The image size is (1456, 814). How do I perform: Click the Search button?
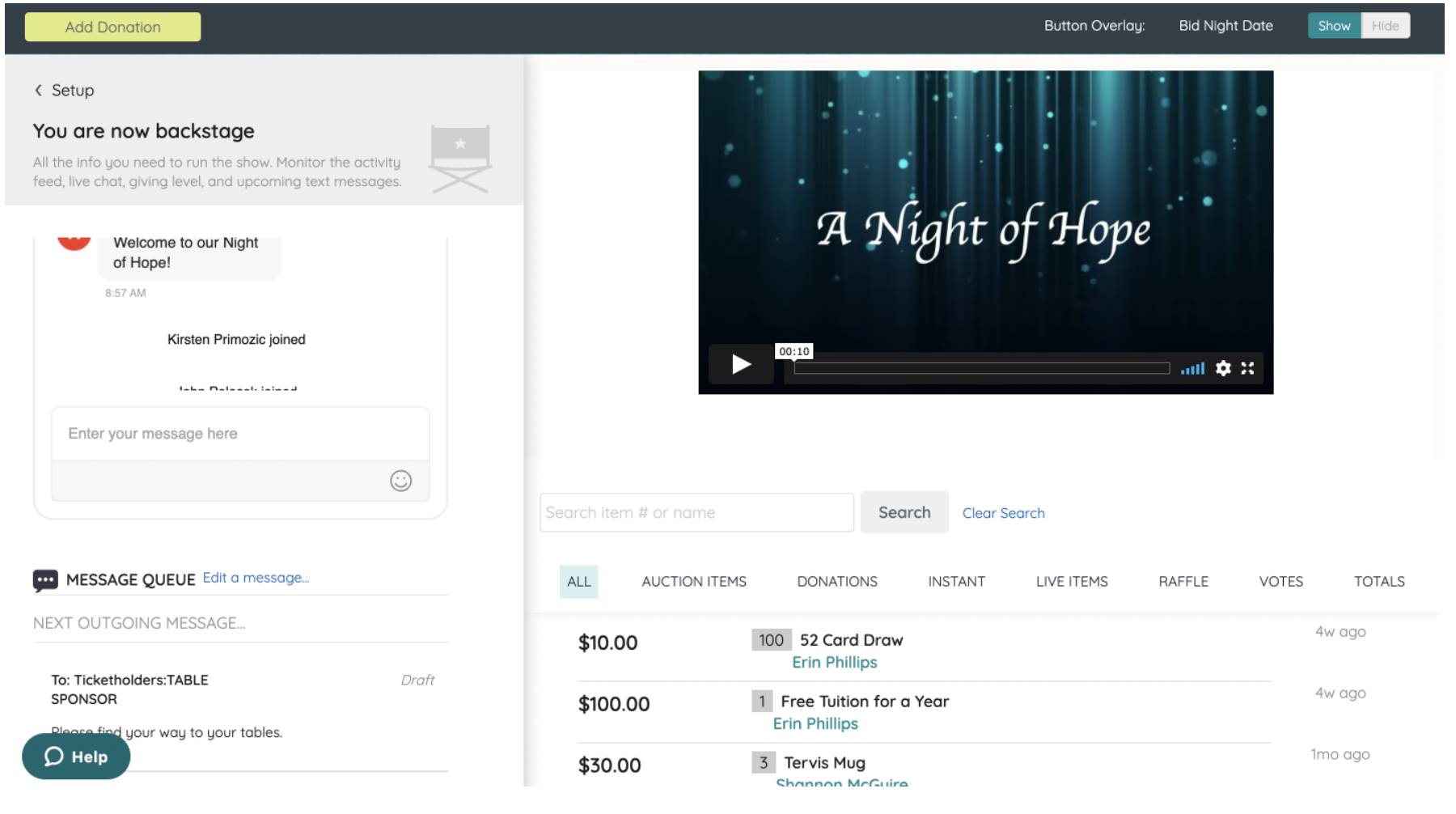coord(904,512)
